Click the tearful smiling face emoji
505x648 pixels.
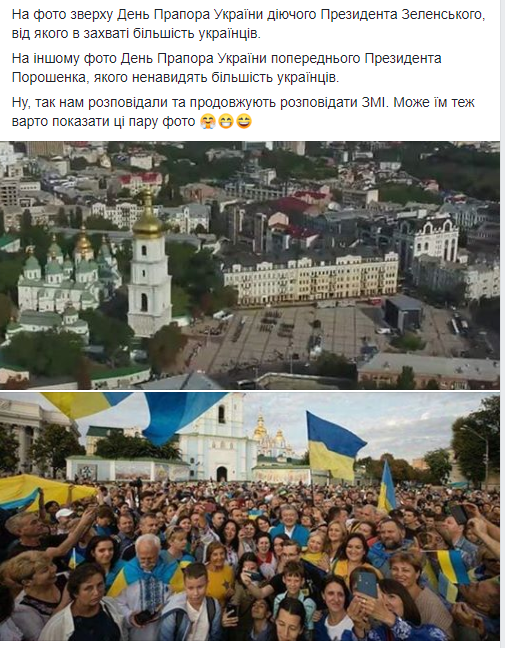pyautogui.click(x=207, y=122)
